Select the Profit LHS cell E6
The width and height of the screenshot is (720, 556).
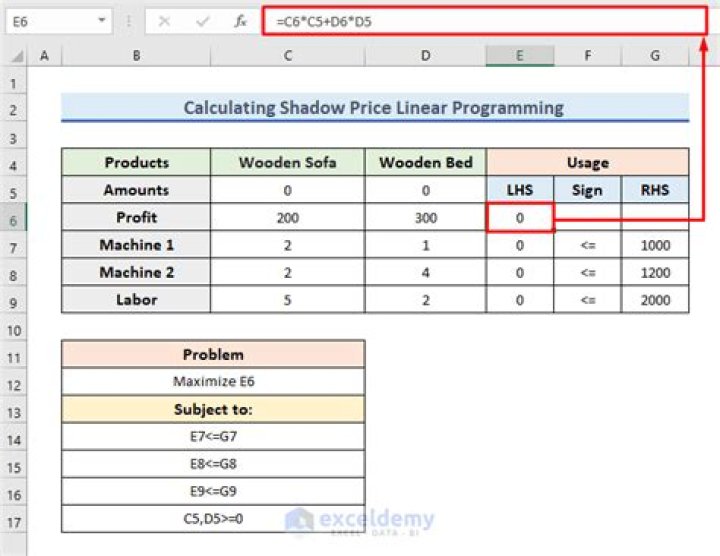coord(520,217)
